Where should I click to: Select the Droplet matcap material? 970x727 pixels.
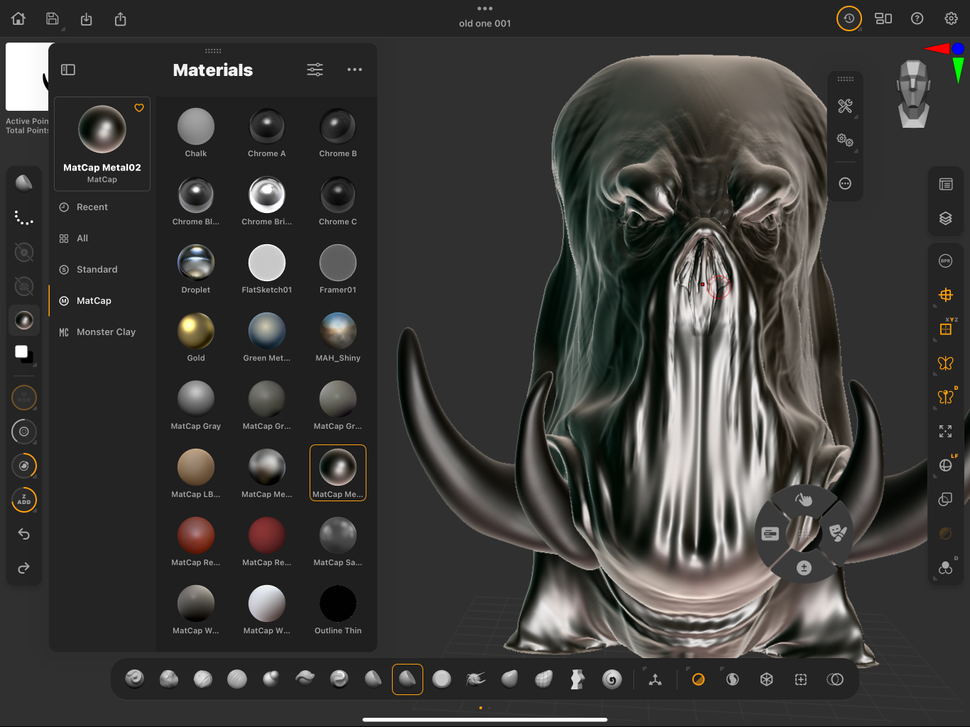pos(195,265)
